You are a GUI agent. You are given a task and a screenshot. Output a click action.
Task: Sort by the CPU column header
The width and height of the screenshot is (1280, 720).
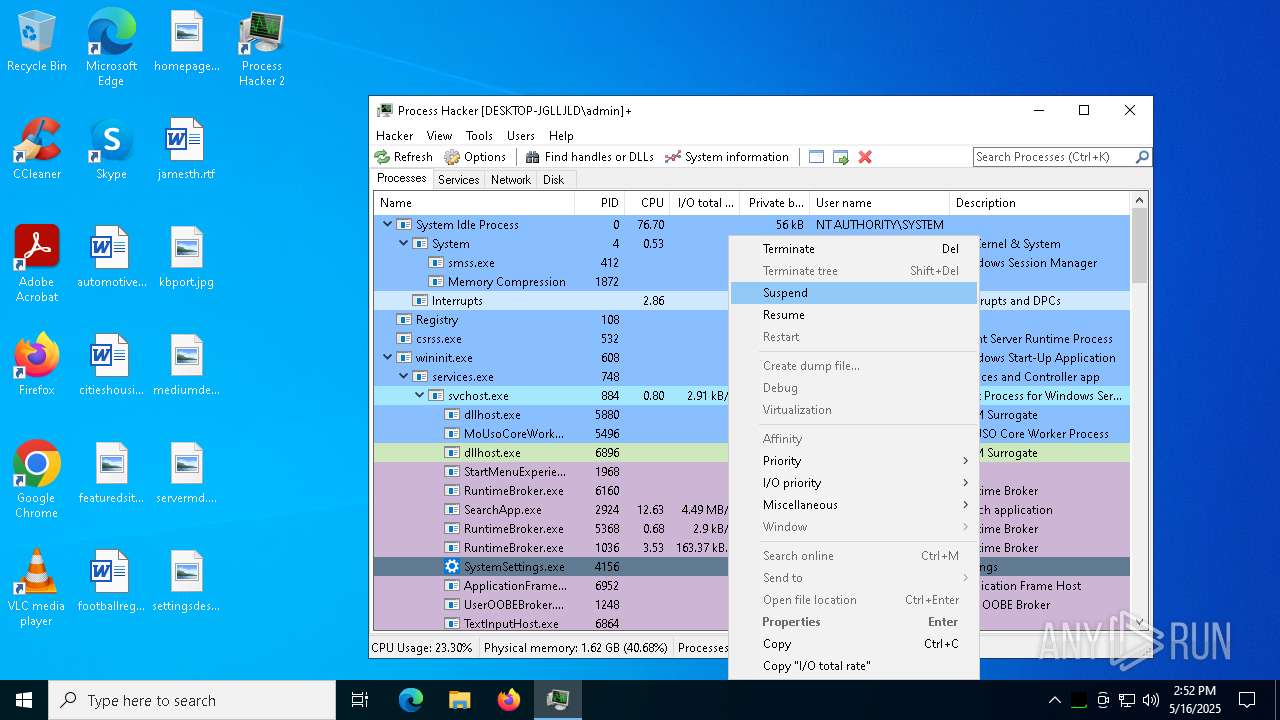click(648, 203)
